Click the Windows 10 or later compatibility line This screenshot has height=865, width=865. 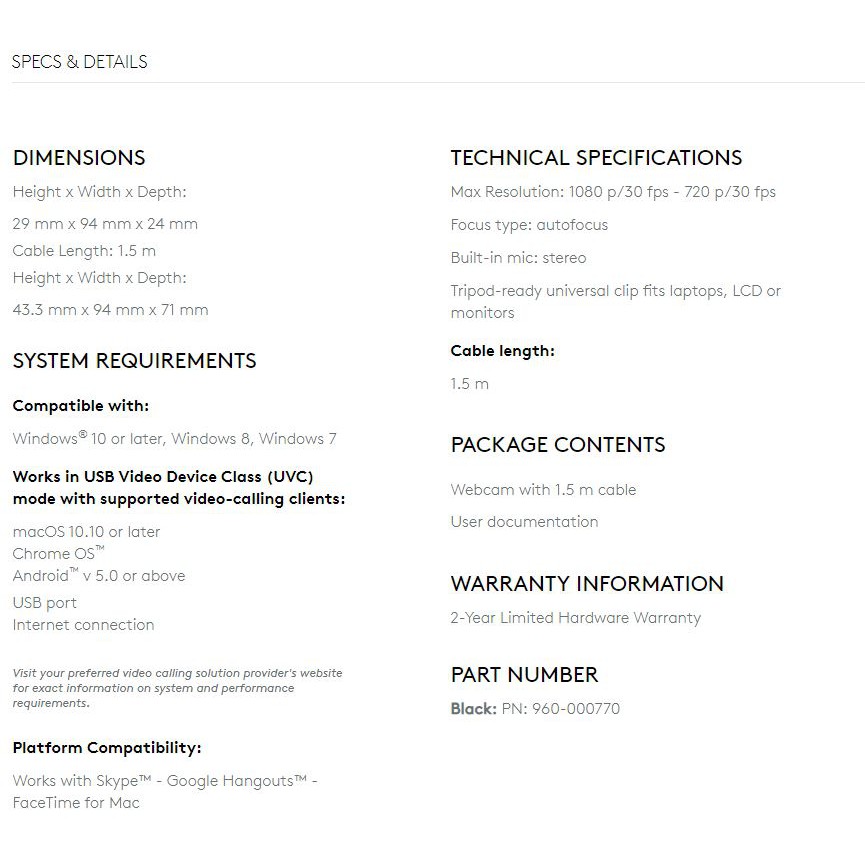click(174, 439)
